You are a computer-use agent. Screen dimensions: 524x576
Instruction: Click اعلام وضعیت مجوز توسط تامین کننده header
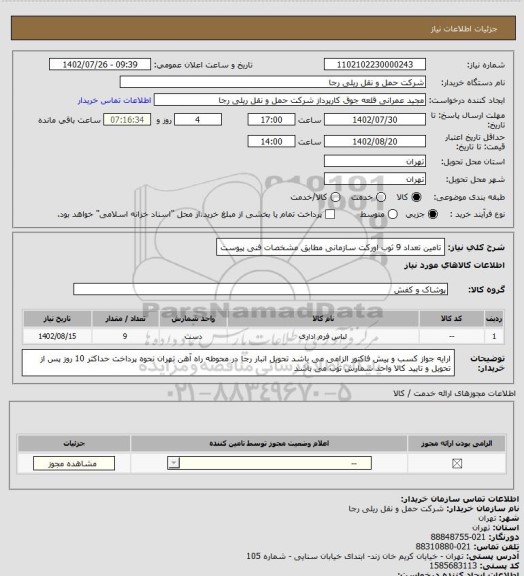tap(269, 443)
